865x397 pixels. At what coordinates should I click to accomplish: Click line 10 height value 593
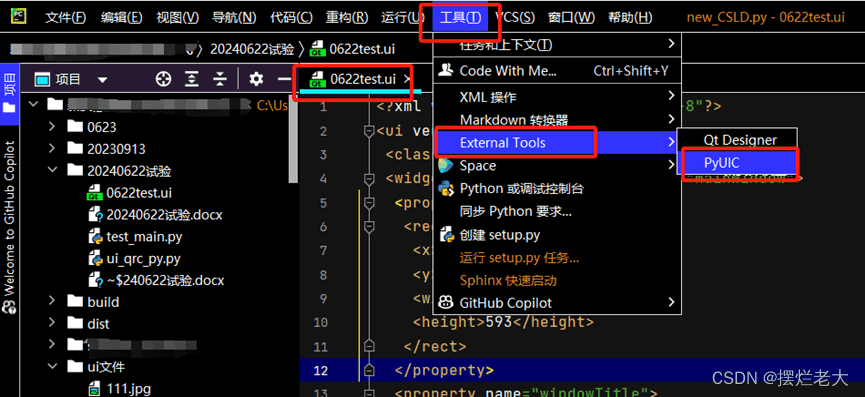tap(499, 321)
